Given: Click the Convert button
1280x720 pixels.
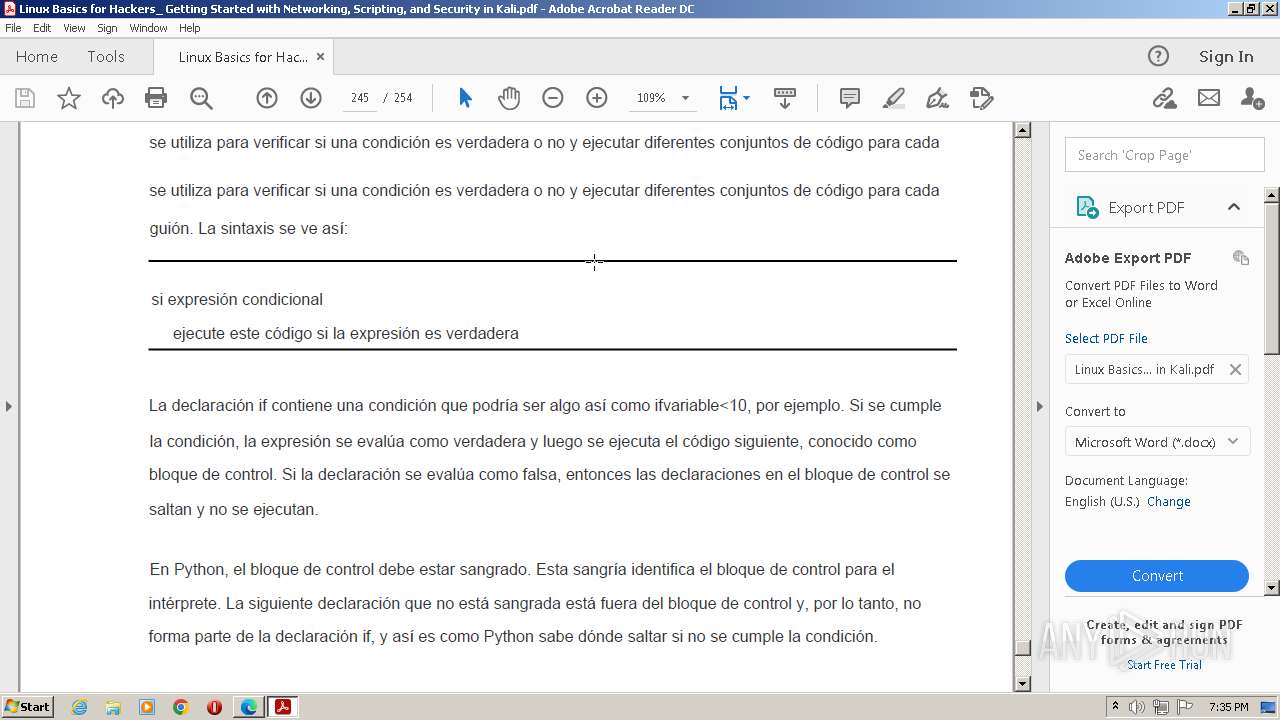Looking at the screenshot, I should pyautogui.click(x=1157, y=576).
